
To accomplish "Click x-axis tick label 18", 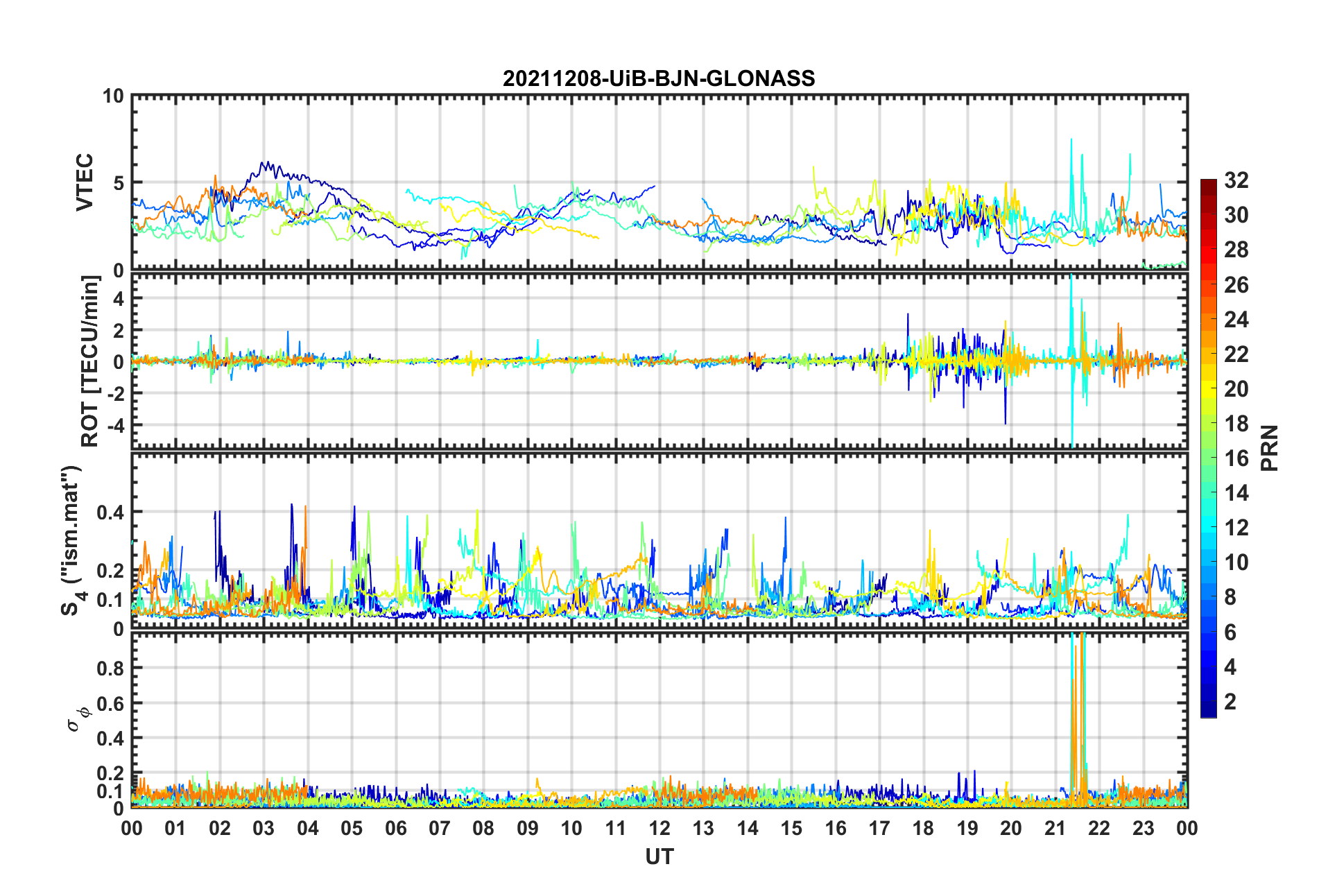I will pos(923,828).
